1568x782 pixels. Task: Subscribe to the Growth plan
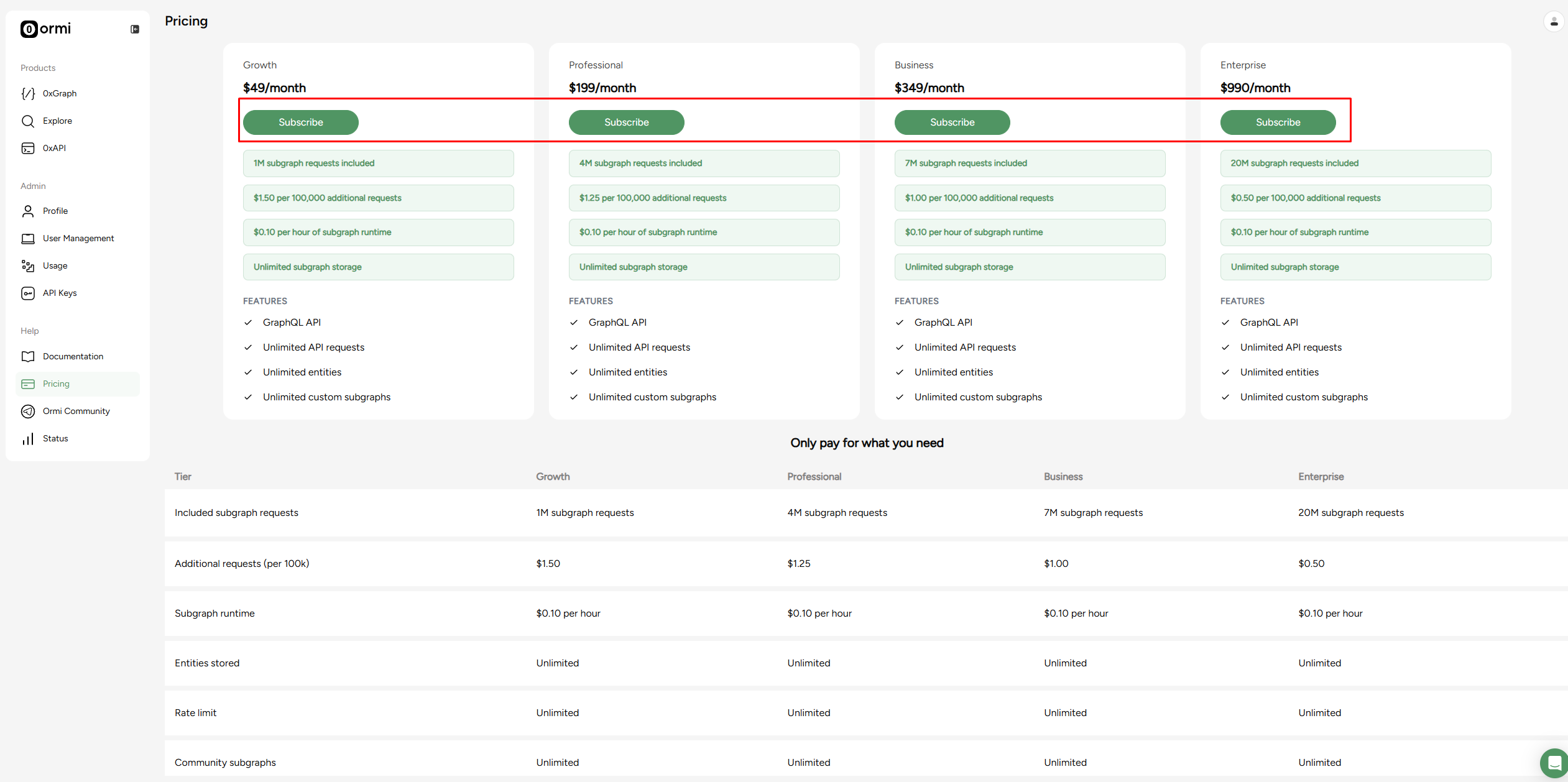pyautogui.click(x=300, y=122)
